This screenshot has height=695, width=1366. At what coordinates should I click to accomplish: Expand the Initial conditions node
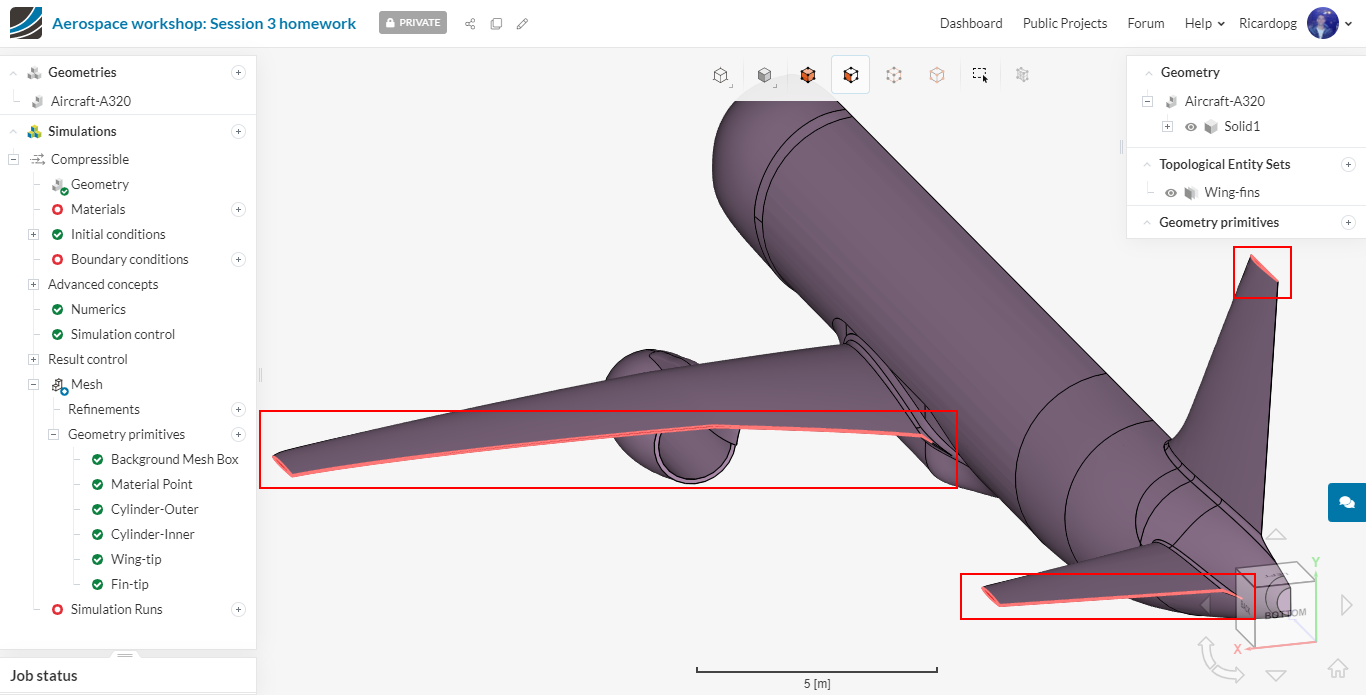click(x=33, y=234)
